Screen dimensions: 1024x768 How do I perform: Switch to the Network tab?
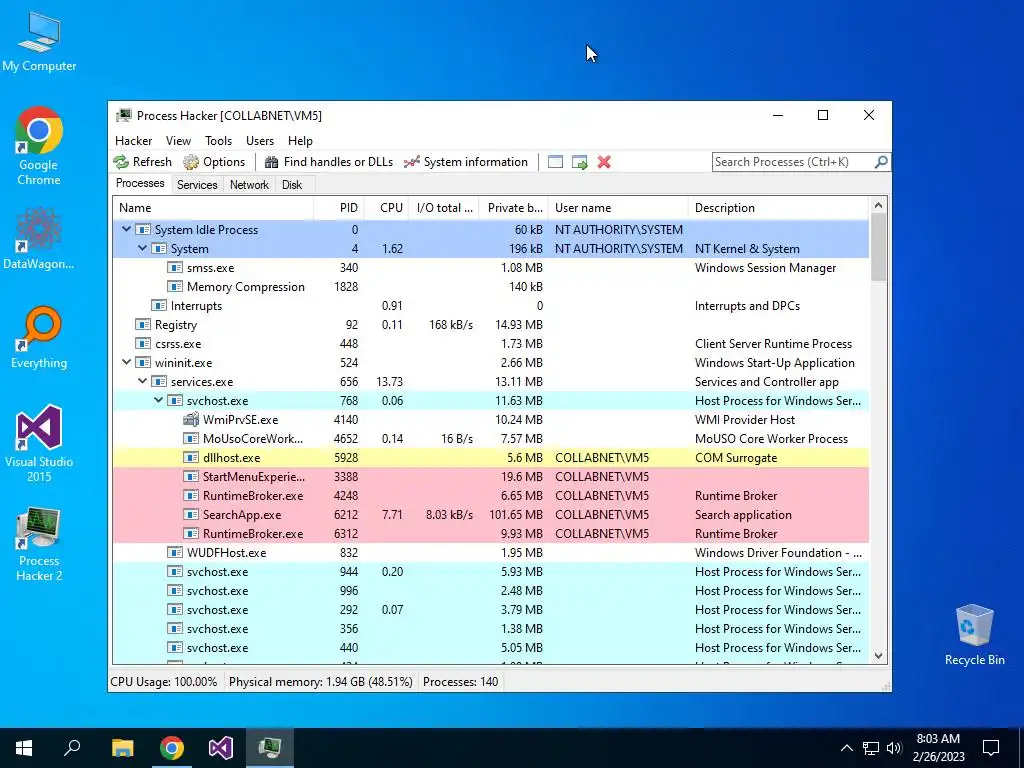(x=249, y=185)
